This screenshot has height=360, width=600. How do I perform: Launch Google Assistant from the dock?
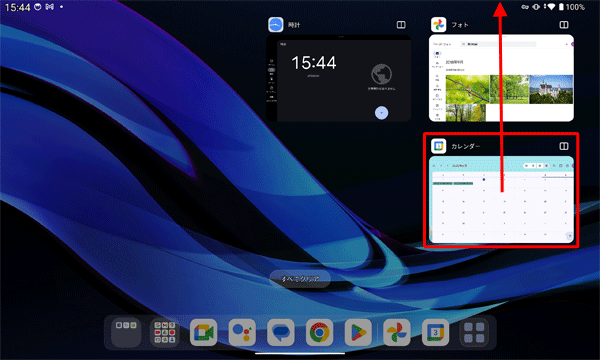point(242,332)
